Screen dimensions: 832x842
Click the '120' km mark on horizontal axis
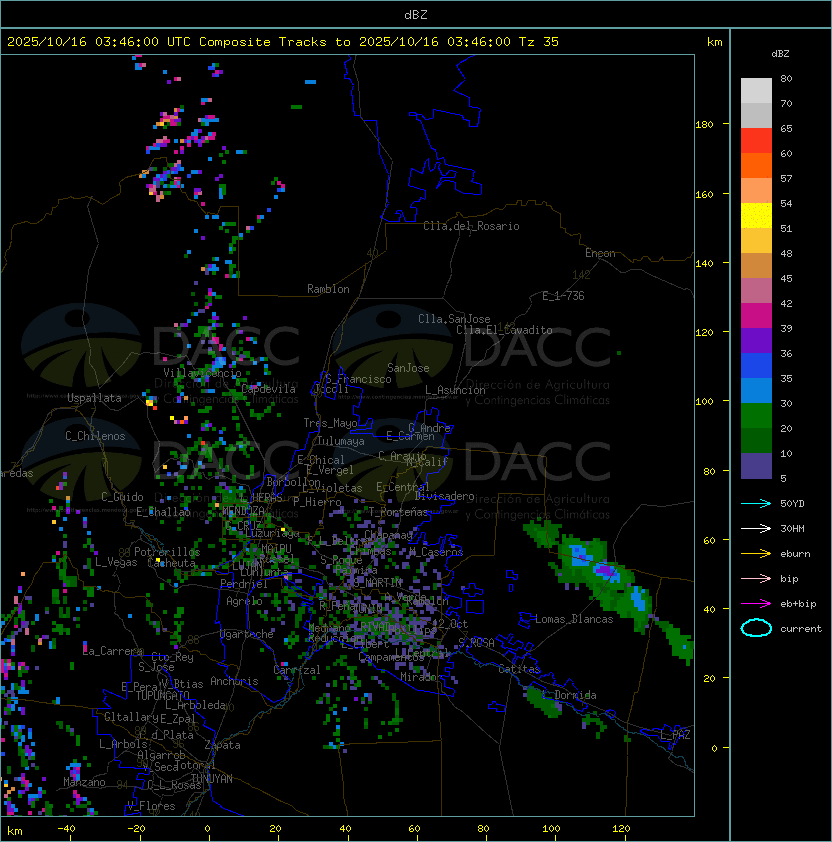(x=621, y=829)
